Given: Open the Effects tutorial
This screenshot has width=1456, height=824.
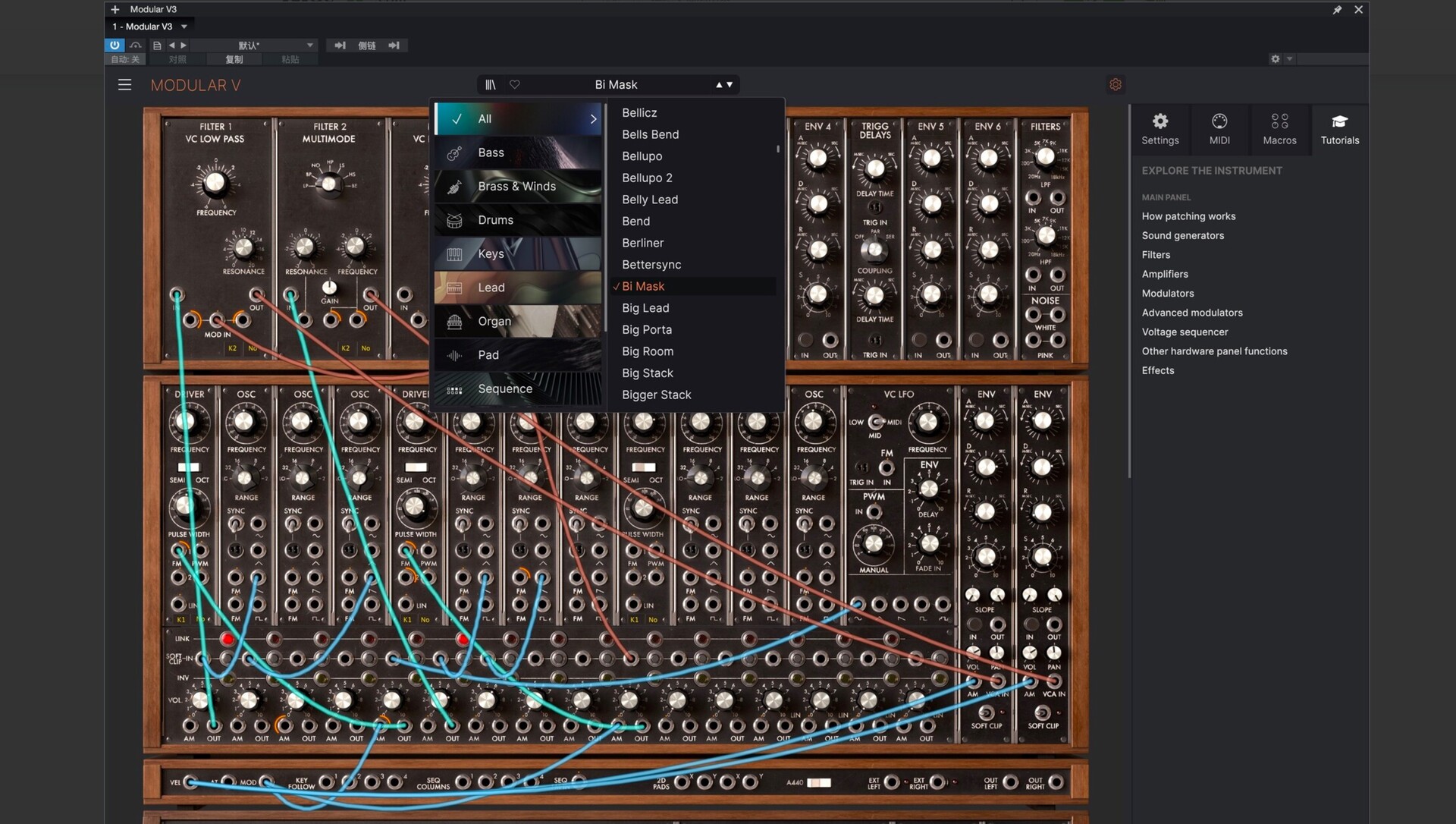Looking at the screenshot, I should point(1158,370).
